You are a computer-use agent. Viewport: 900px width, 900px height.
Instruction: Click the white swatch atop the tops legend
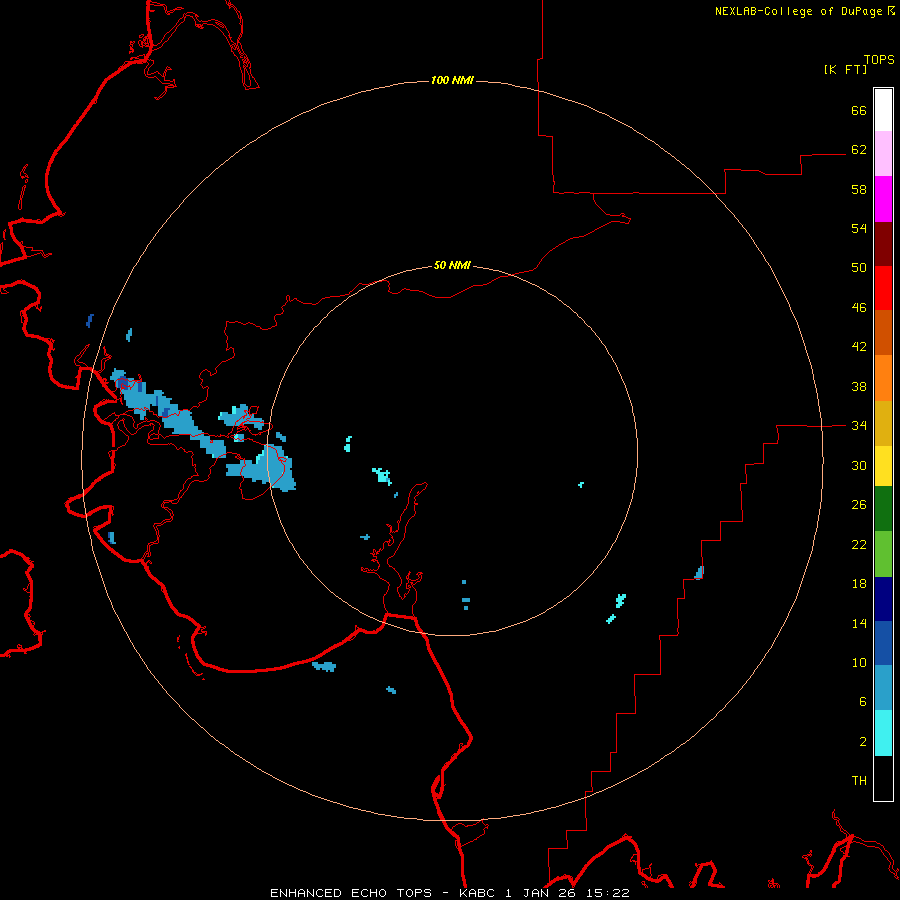883,110
